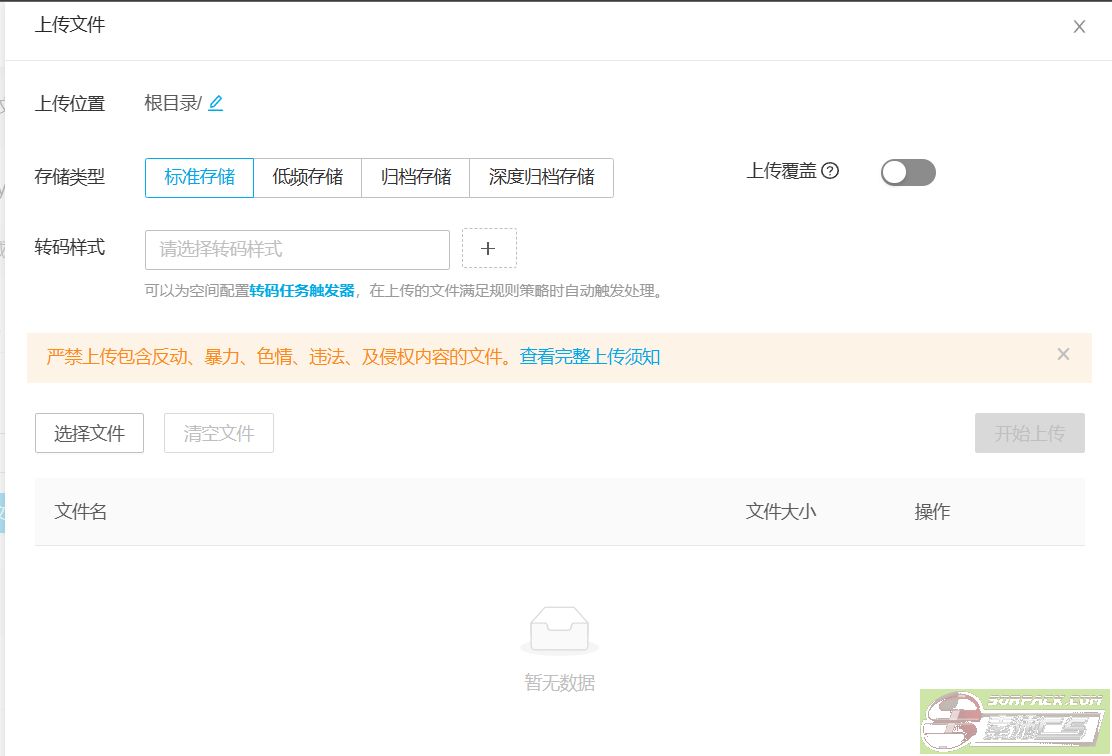
Task: Close the 上传文件 upload dialog
Action: coord(1079,27)
